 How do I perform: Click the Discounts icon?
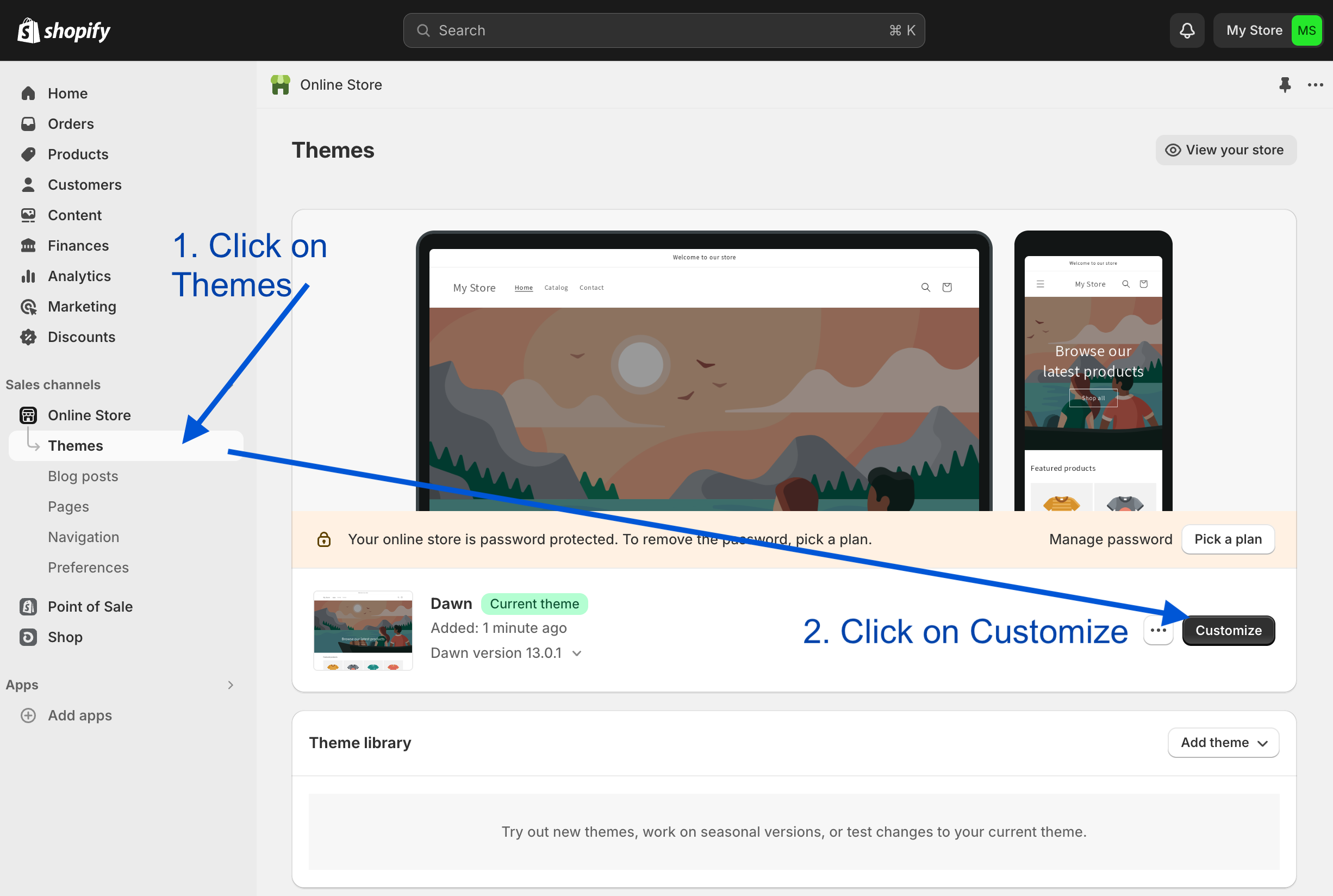pos(28,337)
